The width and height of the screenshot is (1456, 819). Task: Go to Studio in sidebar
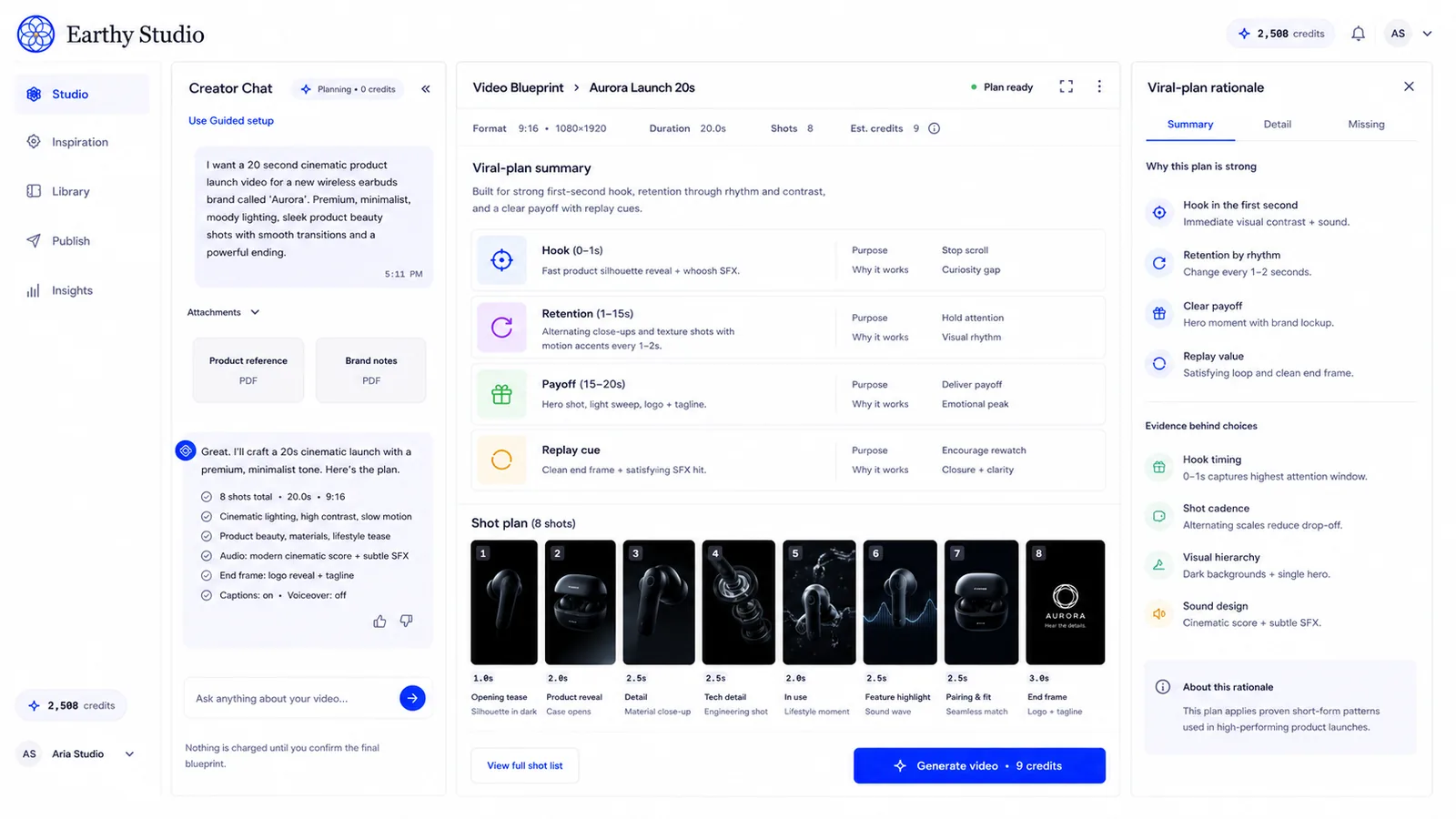coord(82,94)
